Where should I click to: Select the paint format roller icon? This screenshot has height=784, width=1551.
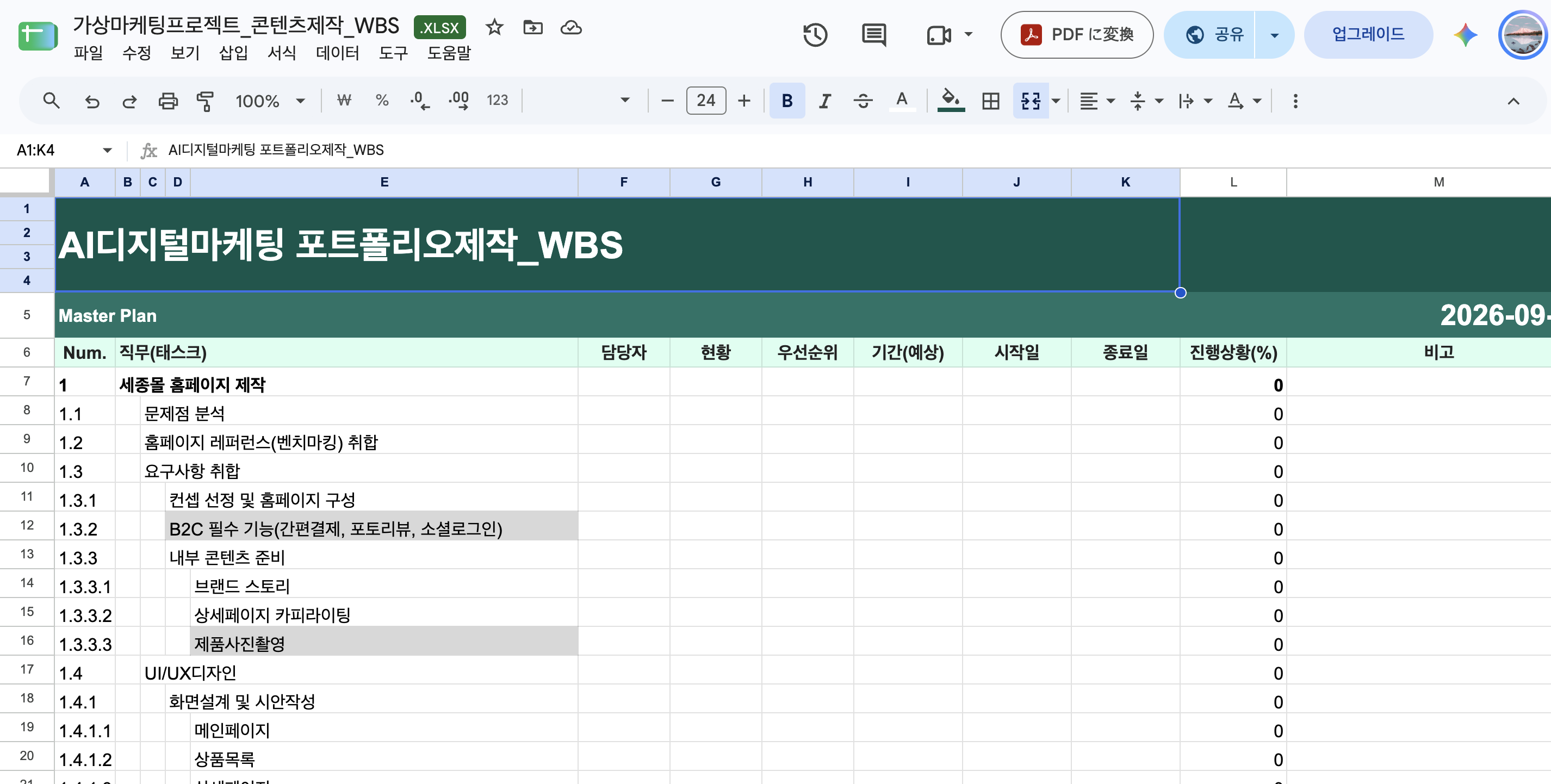point(206,101)
